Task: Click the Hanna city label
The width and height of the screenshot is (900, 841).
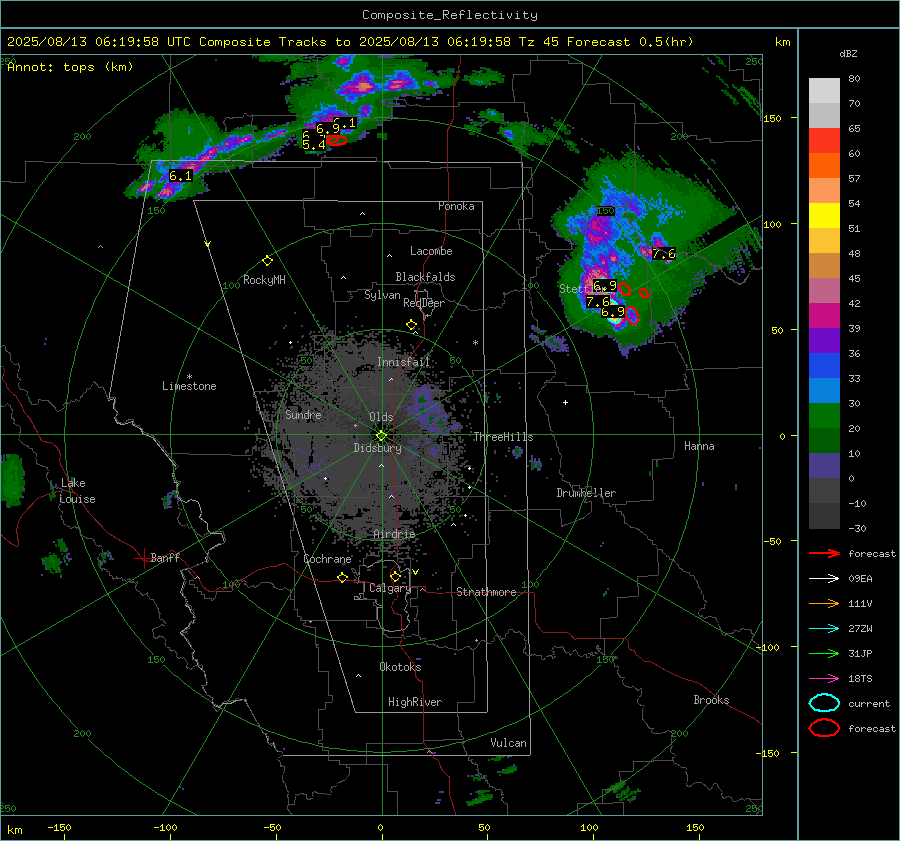Action: tap(699, 446)
